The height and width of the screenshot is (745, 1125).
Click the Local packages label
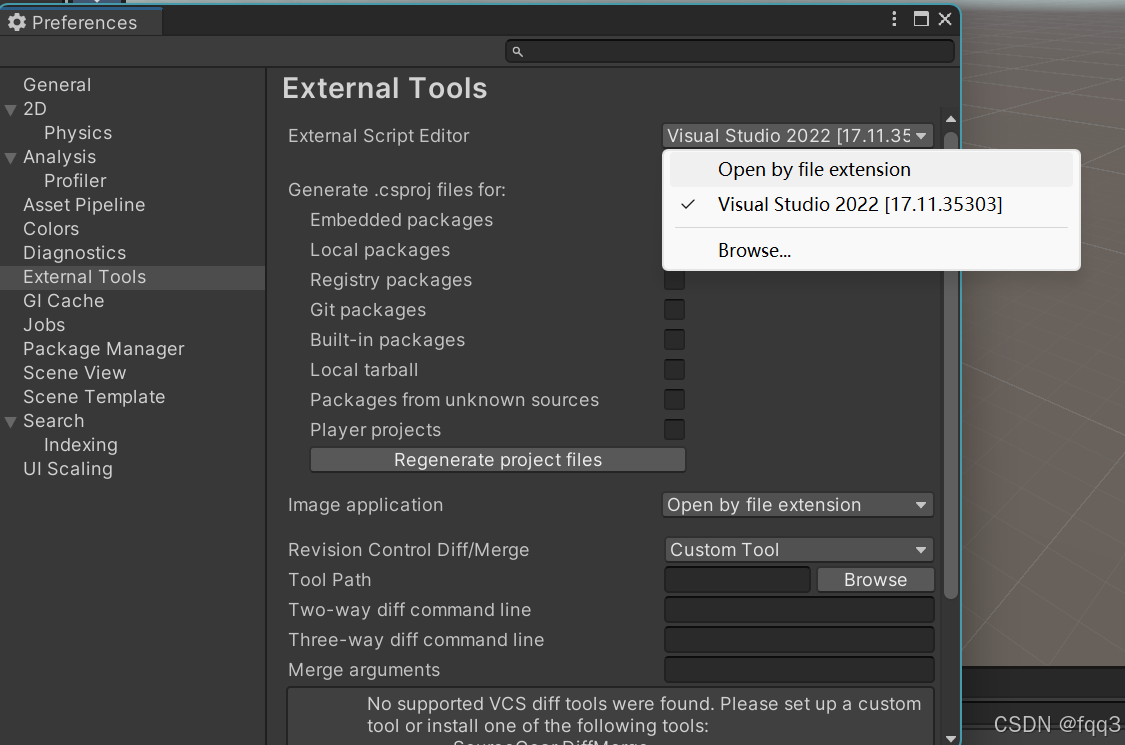[380, 250]
